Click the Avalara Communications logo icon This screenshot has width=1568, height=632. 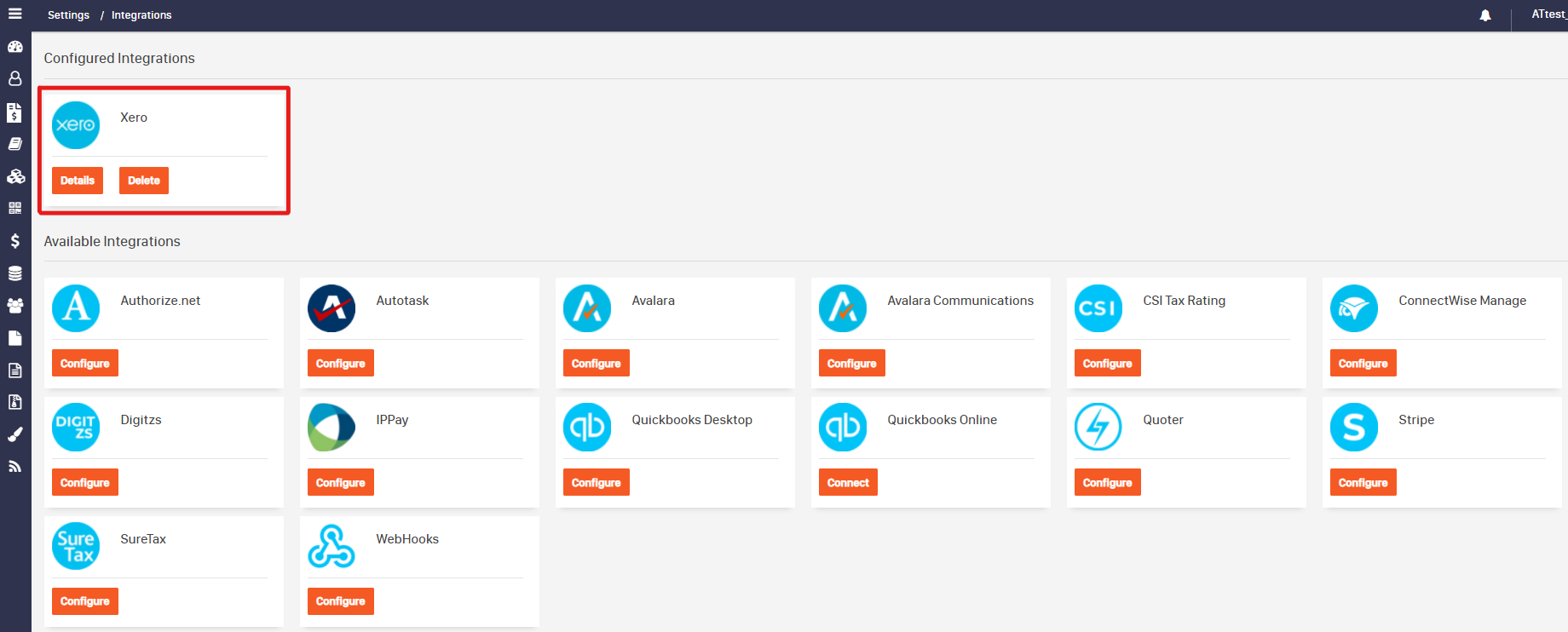click(843, 308)
